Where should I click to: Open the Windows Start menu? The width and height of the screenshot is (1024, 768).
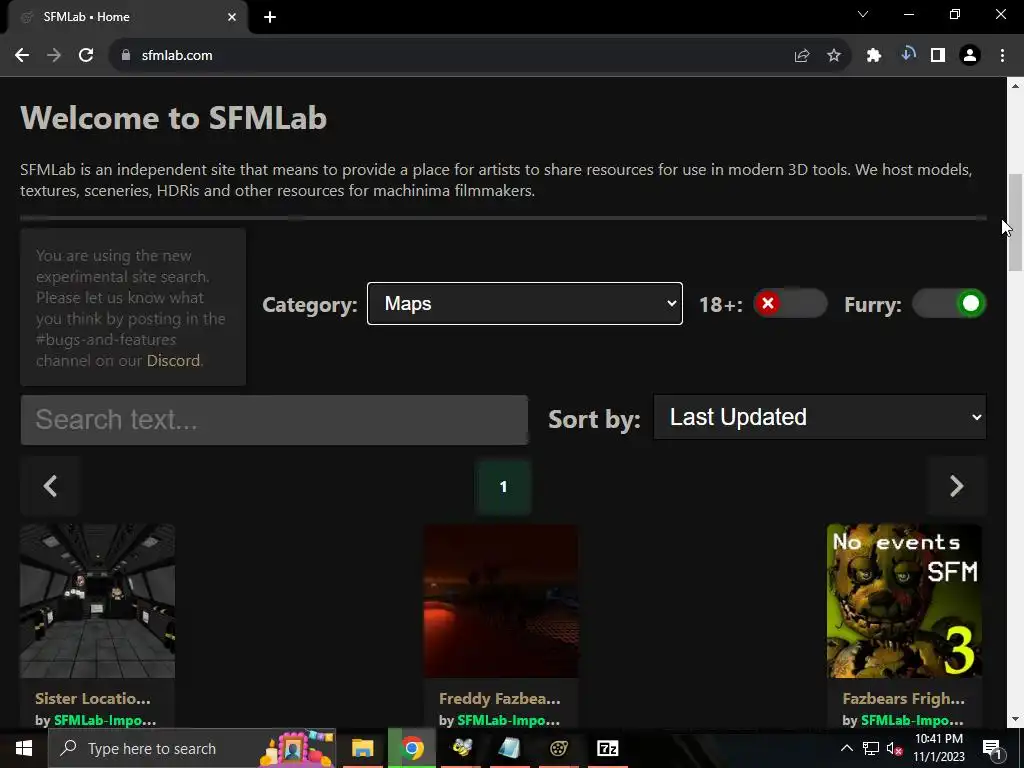pos(24,748)
